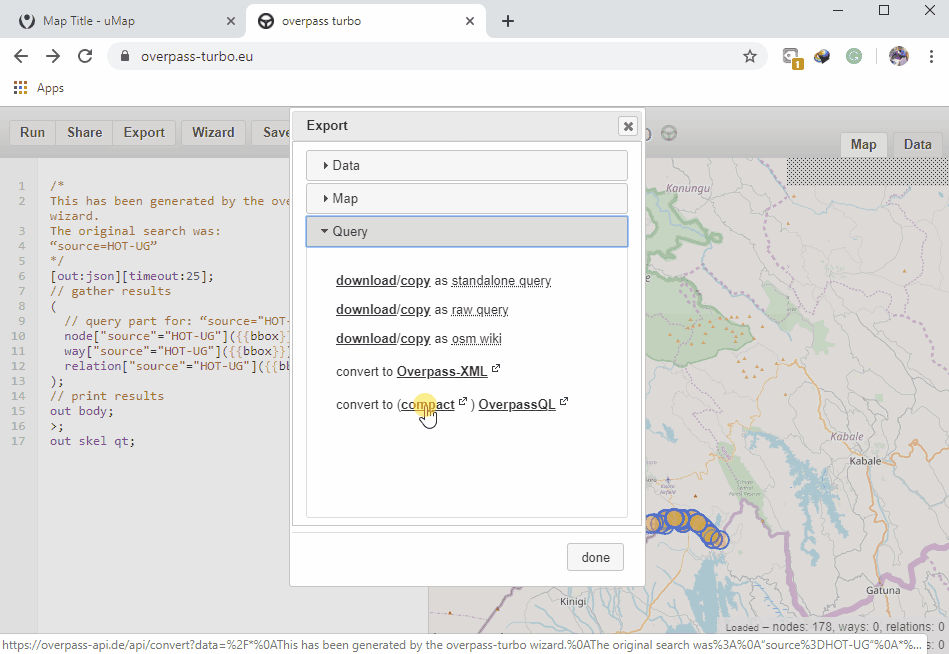Click the Overpass-XML convert link

[x=442, y=372]
